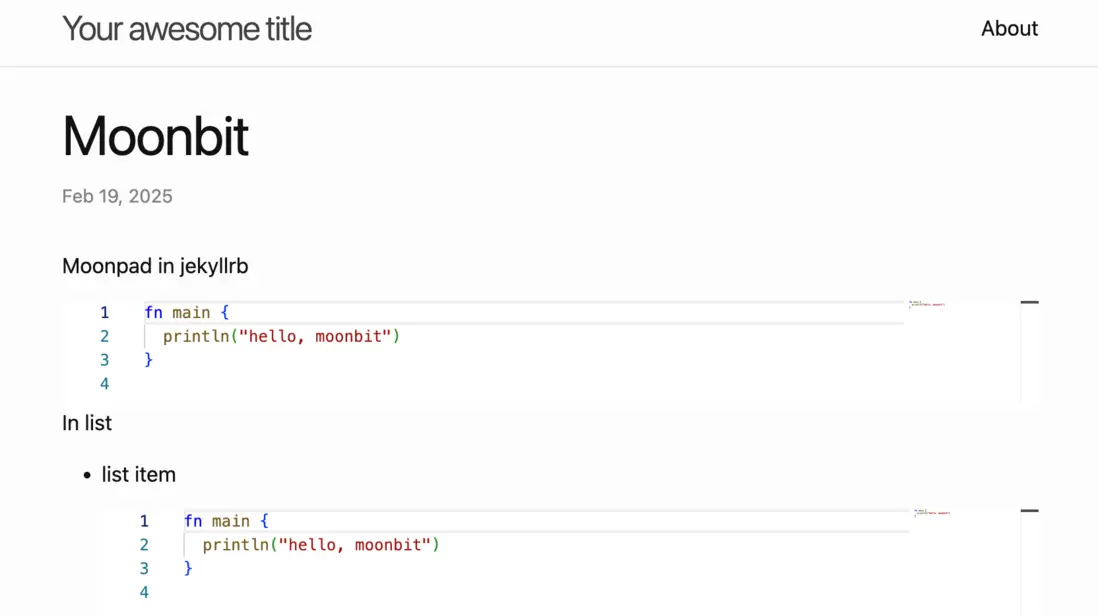
Task: Click line number 2 in second editor
Action: (144, 545)
